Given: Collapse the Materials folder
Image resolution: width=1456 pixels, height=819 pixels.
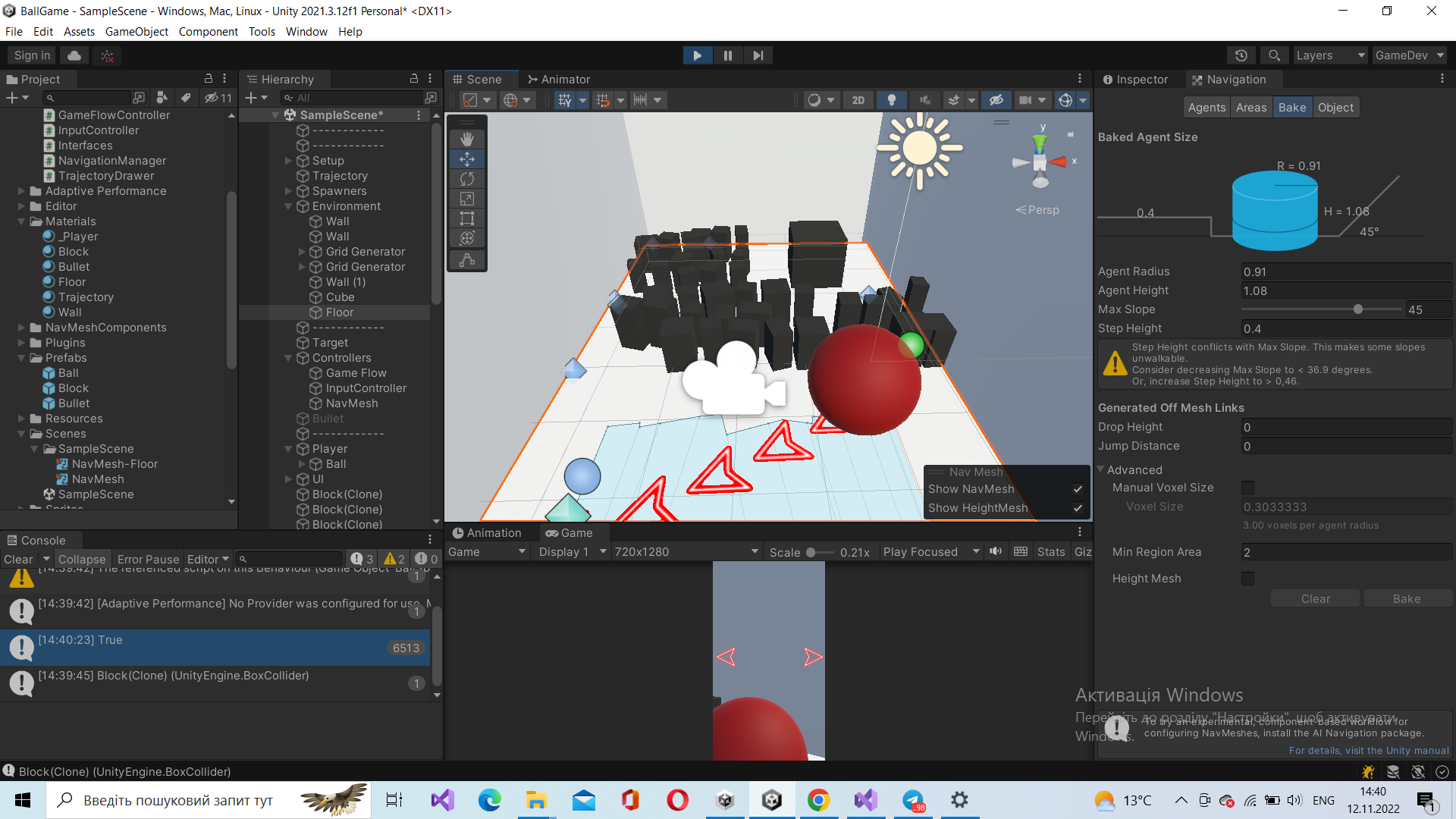Looking at the screenshot, I should (21, 221).
